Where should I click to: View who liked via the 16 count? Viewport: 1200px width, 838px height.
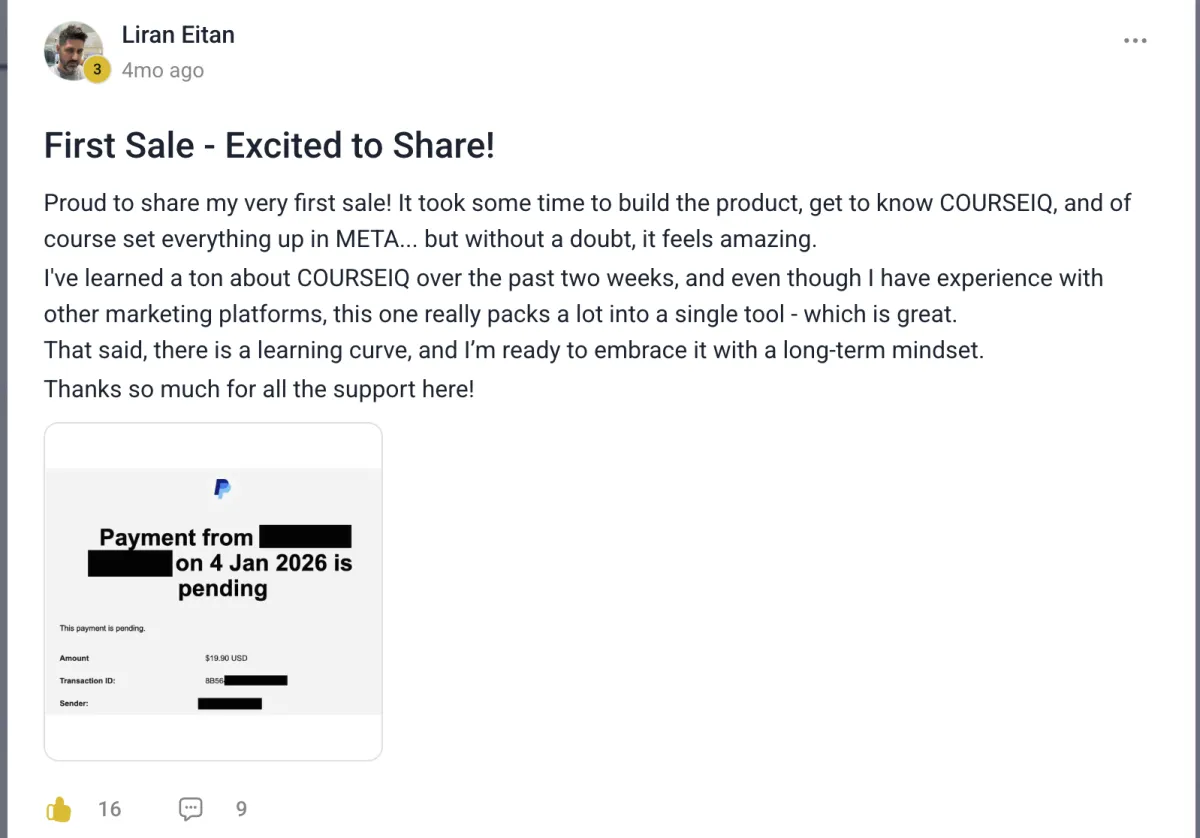point(110,809)
